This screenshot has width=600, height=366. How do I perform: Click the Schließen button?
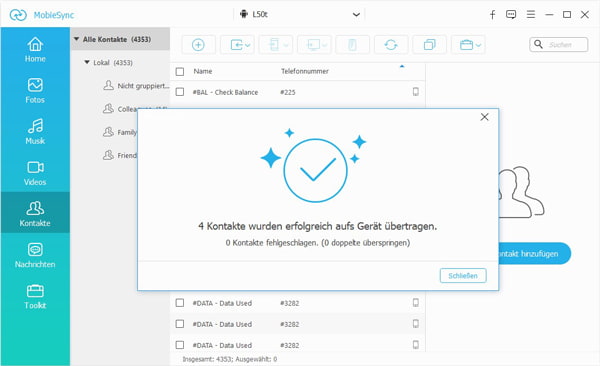[x=463, y=276]
